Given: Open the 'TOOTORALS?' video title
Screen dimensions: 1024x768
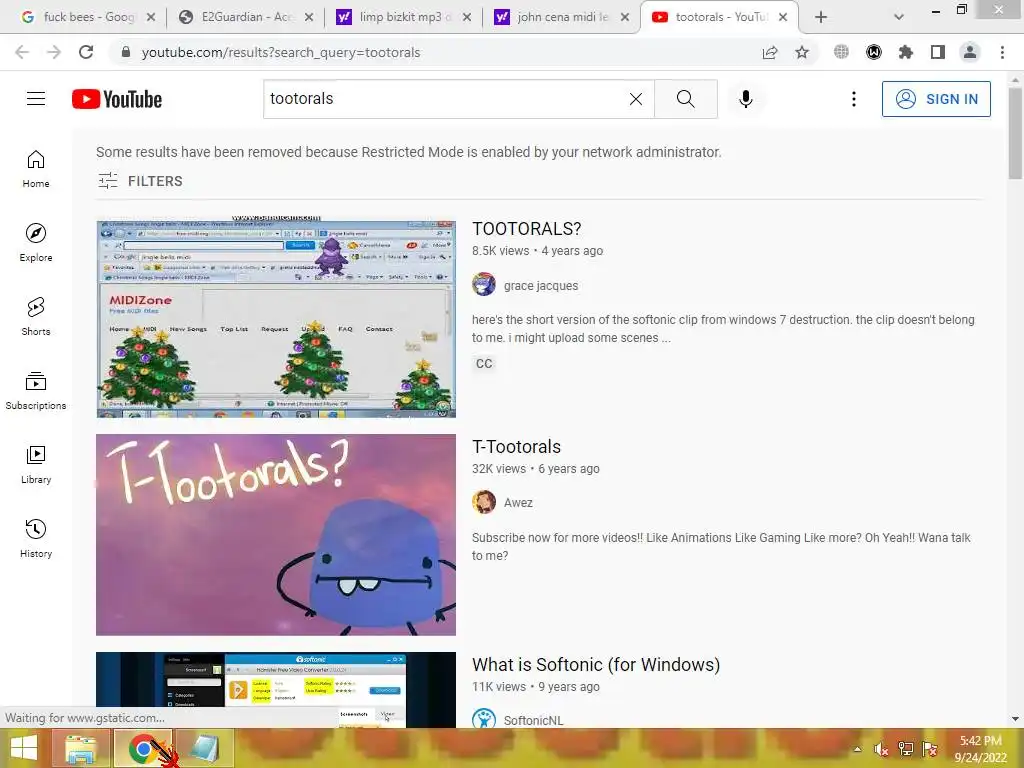Looking at the screenshot, I should [x=526, y=229].
